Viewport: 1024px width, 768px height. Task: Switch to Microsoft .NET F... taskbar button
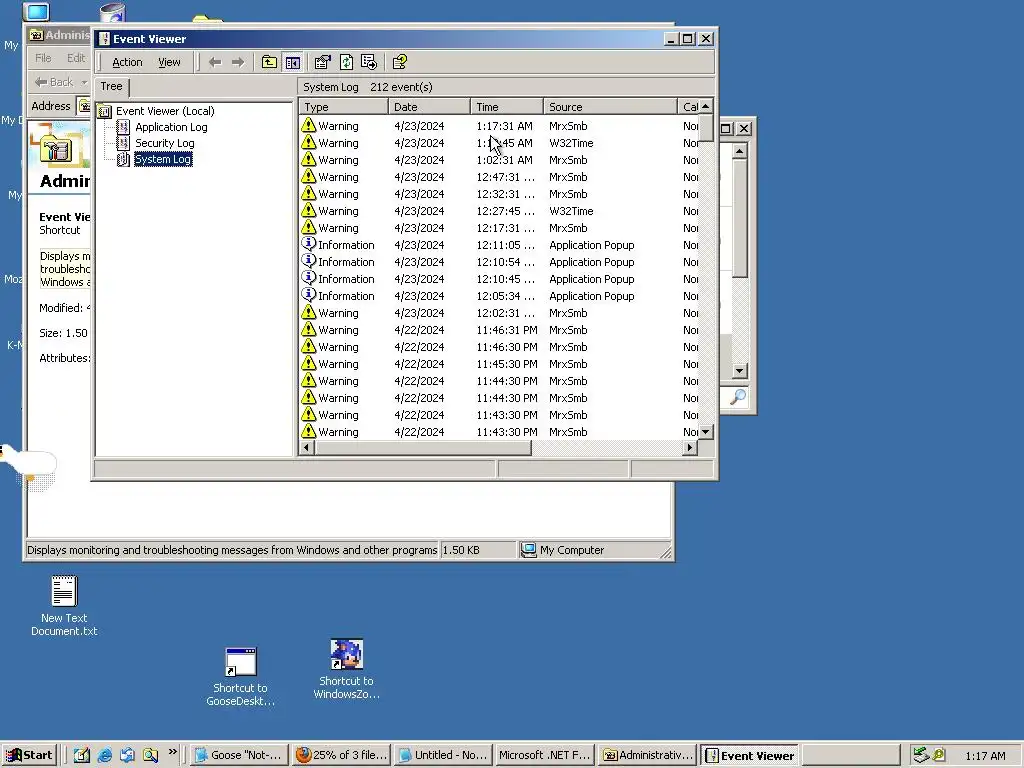click(544, 755)
